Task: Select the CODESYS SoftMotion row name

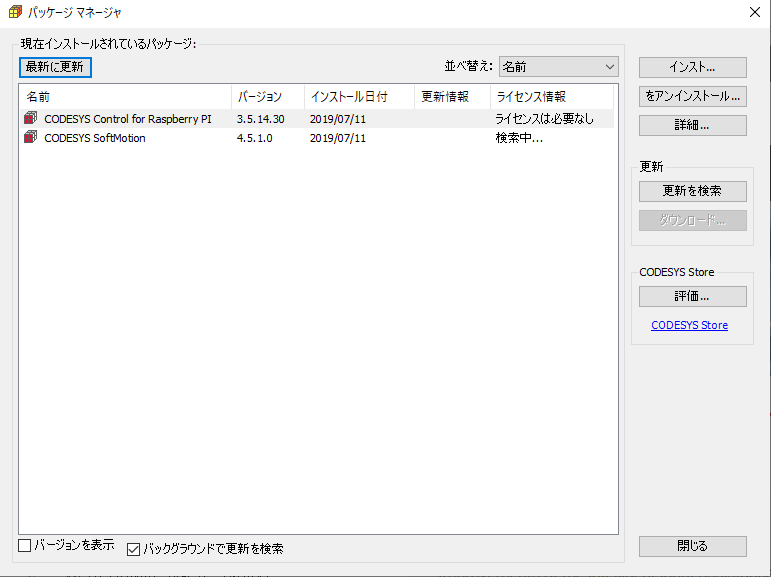Action: (x=95, y=138)
